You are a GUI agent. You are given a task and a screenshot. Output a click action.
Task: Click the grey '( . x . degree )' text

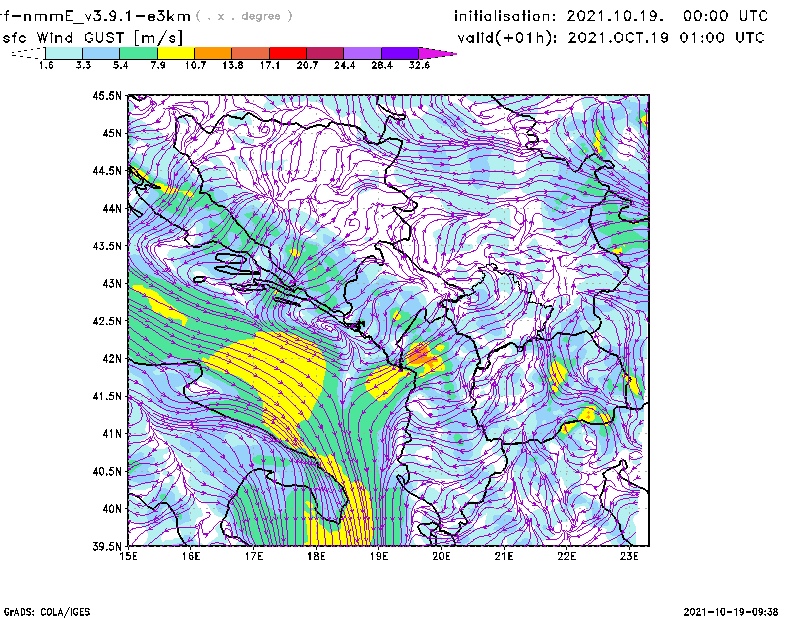244,16
